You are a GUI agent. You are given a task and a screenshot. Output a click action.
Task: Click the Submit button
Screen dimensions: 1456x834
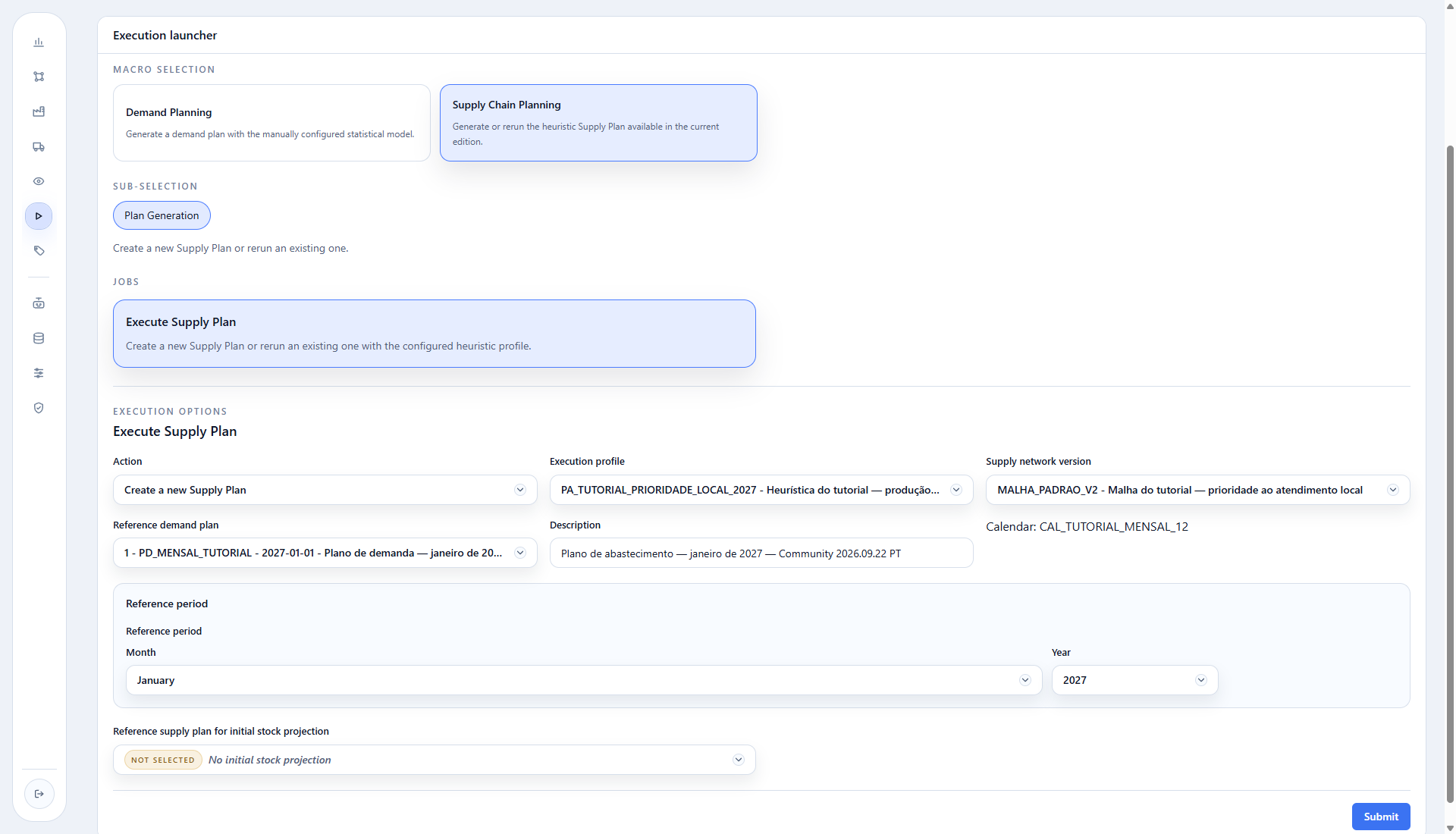[1381, 817]
